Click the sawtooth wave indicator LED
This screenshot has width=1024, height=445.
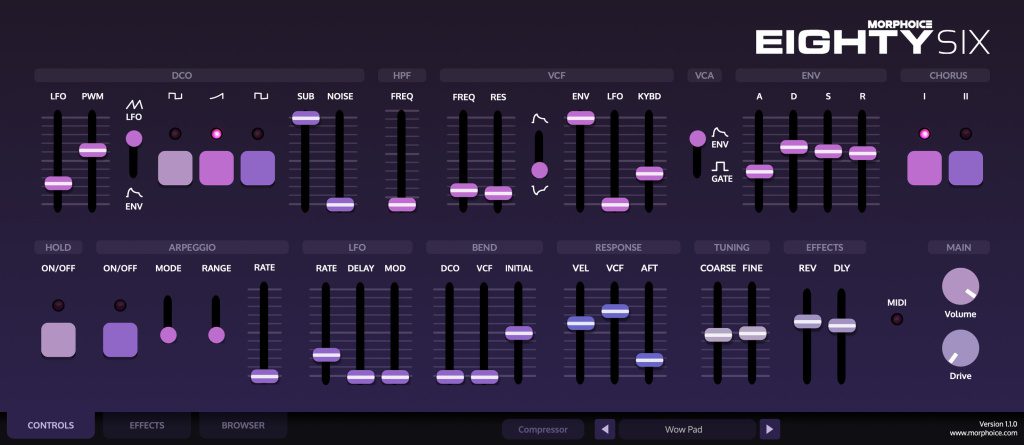216,134
